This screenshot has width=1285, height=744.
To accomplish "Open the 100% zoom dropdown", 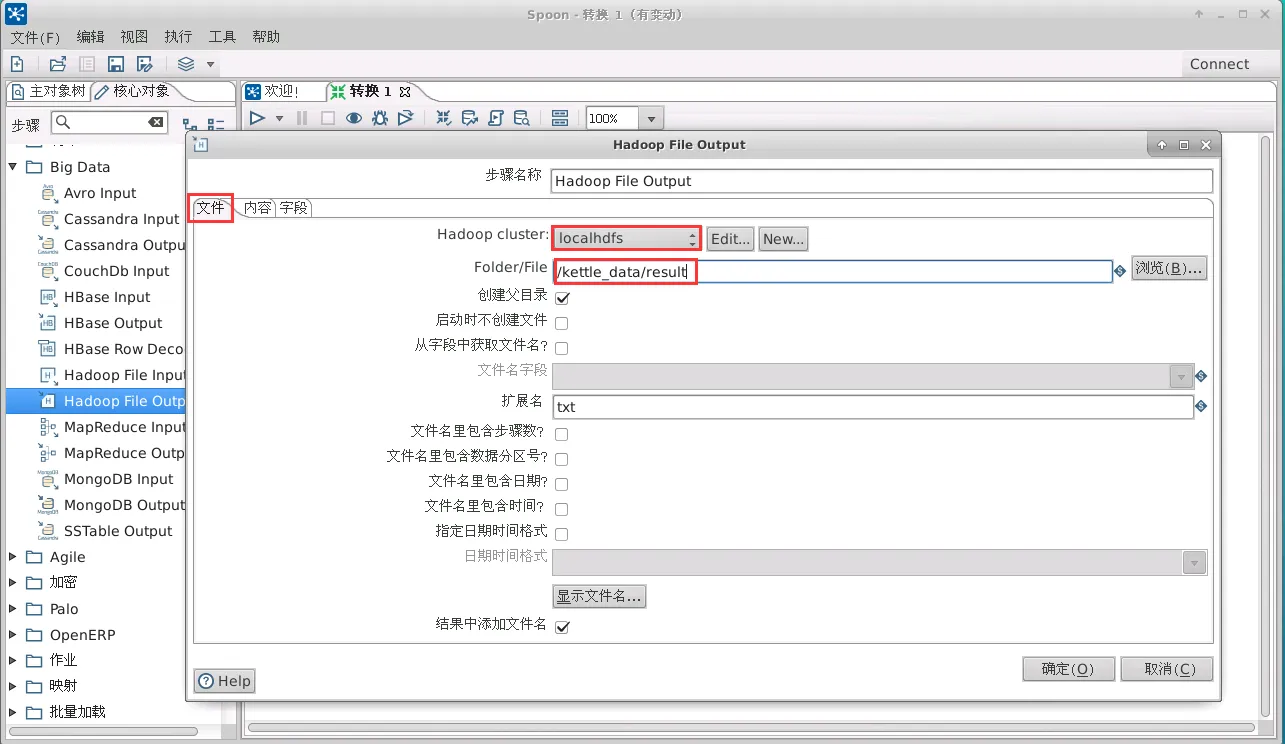I will [x=651, y=118].
